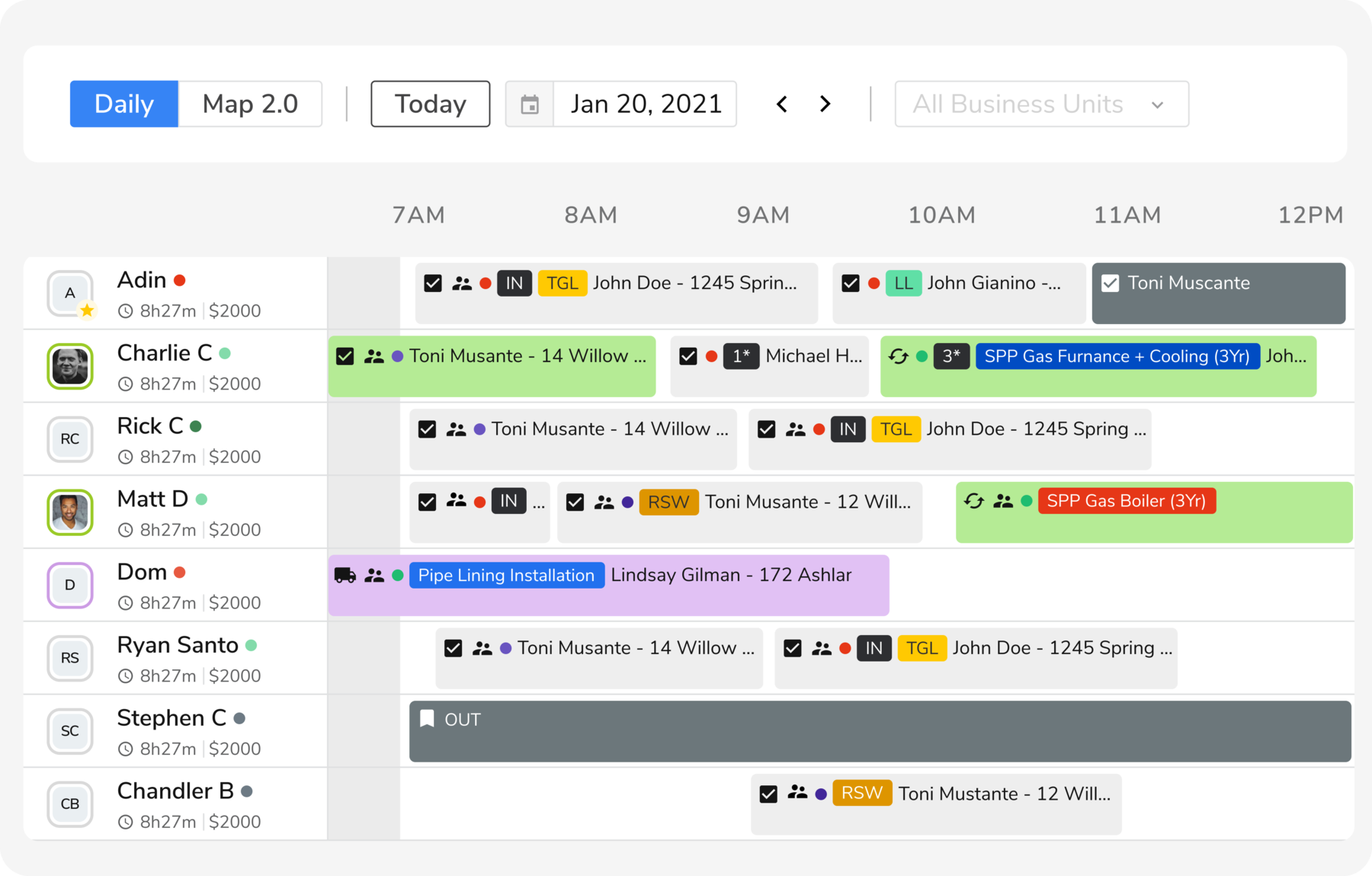Click the calendar icon next to the date
Viewport: 1372px width, 876px height.
tap(530, 104)
